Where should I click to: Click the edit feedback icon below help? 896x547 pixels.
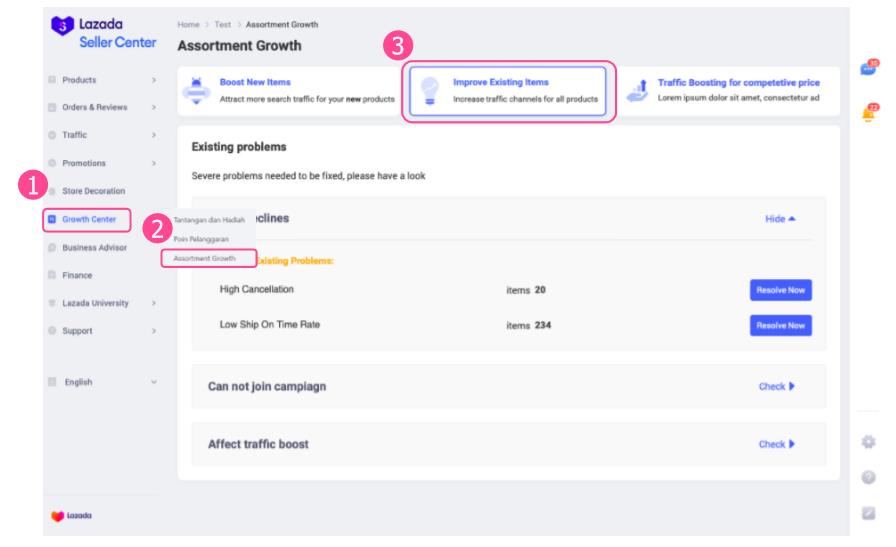pyautogui.click(x=869, y=513)
